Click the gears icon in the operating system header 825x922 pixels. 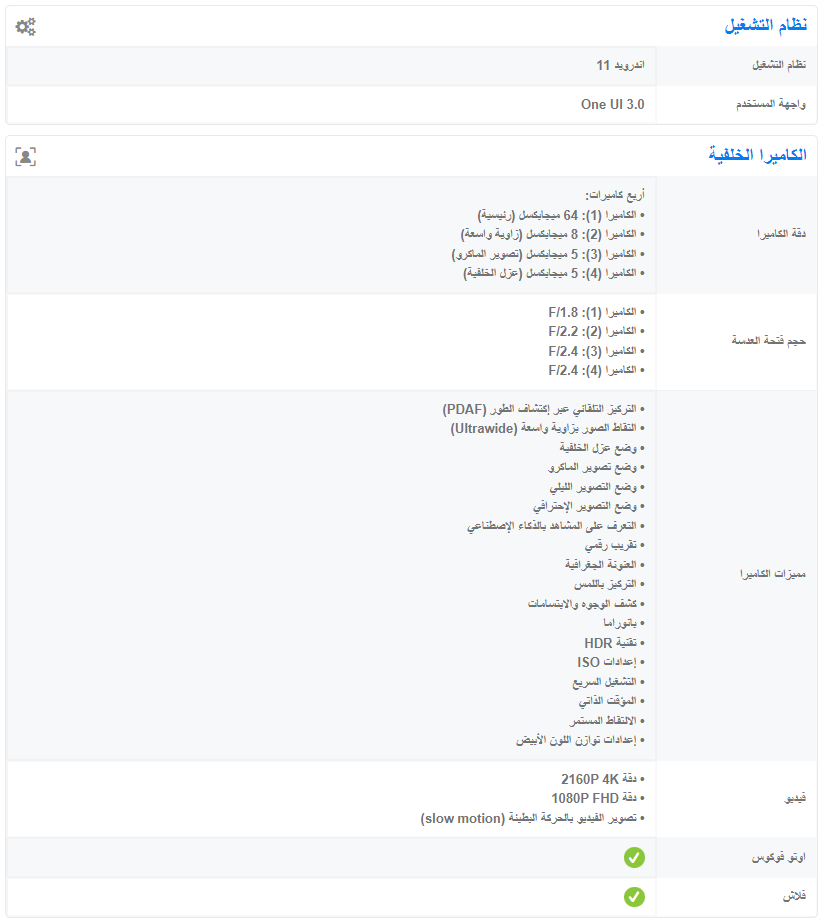coord(25,27)
